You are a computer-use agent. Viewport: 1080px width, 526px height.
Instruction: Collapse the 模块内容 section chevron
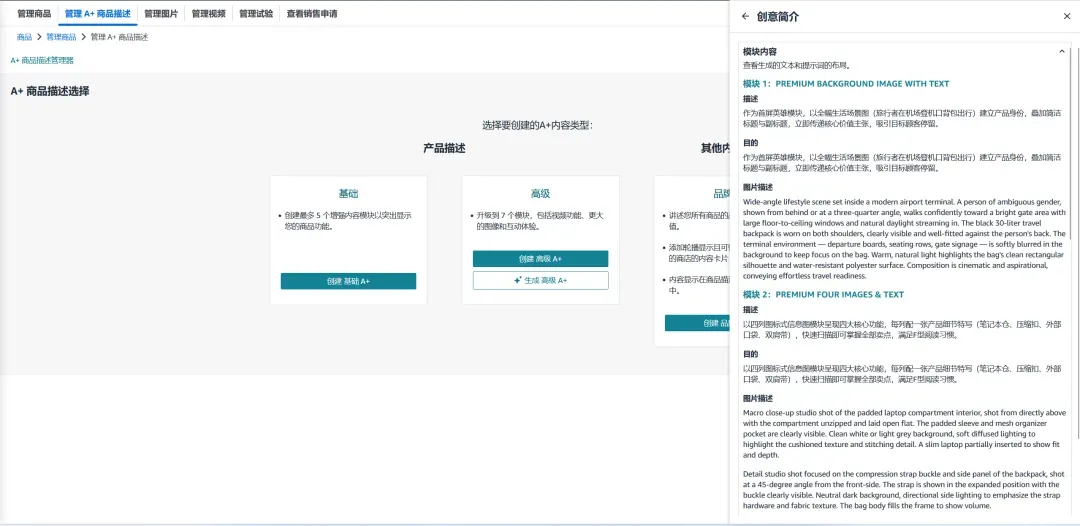click(x=1061, y=52)
